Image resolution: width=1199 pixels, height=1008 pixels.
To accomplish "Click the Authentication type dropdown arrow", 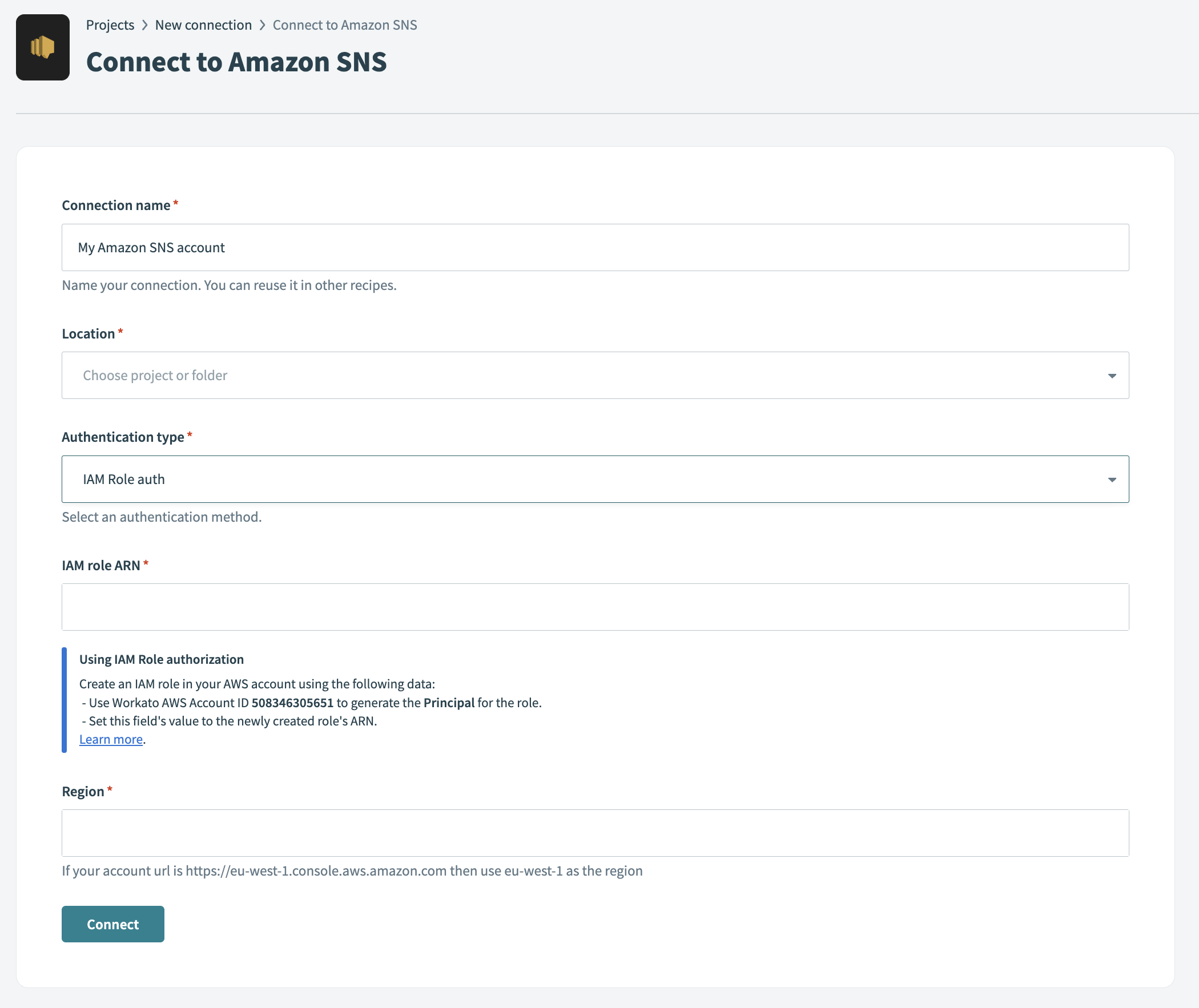I will (x=1112, y=480).
